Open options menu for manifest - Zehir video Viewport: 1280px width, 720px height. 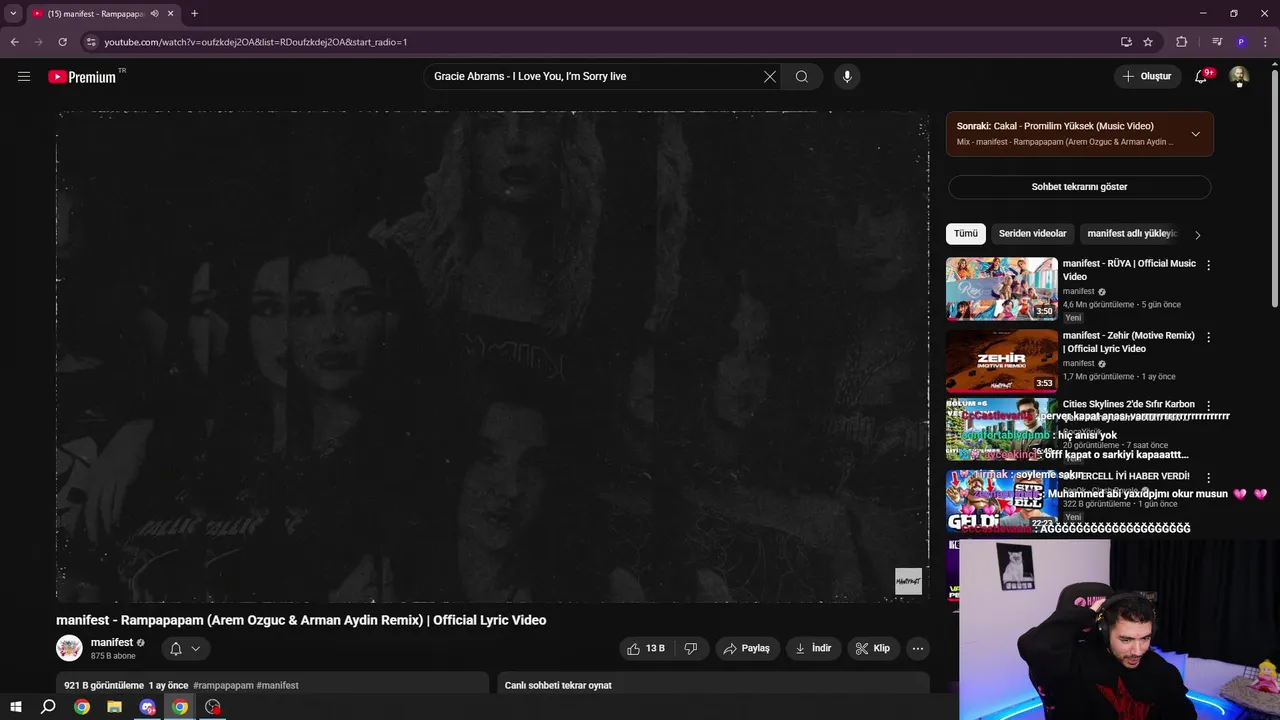(1208, 337)
